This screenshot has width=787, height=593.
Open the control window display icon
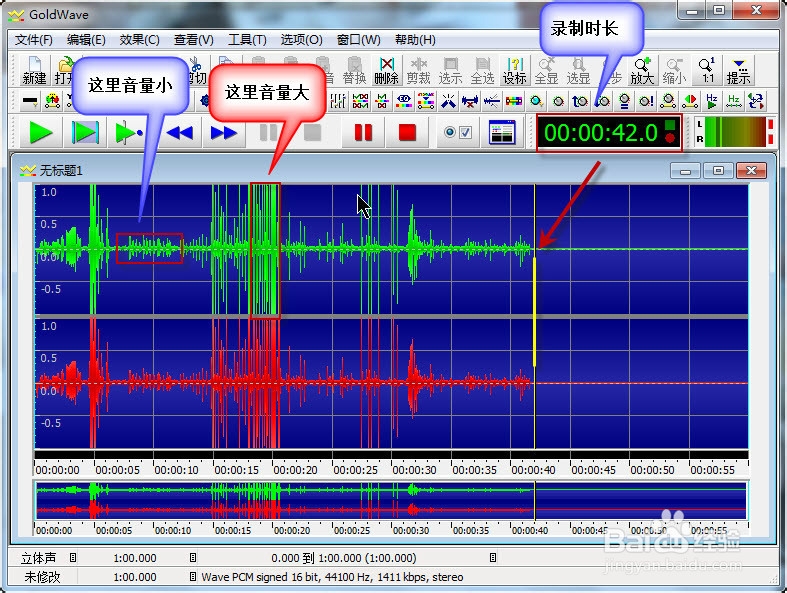502,133
